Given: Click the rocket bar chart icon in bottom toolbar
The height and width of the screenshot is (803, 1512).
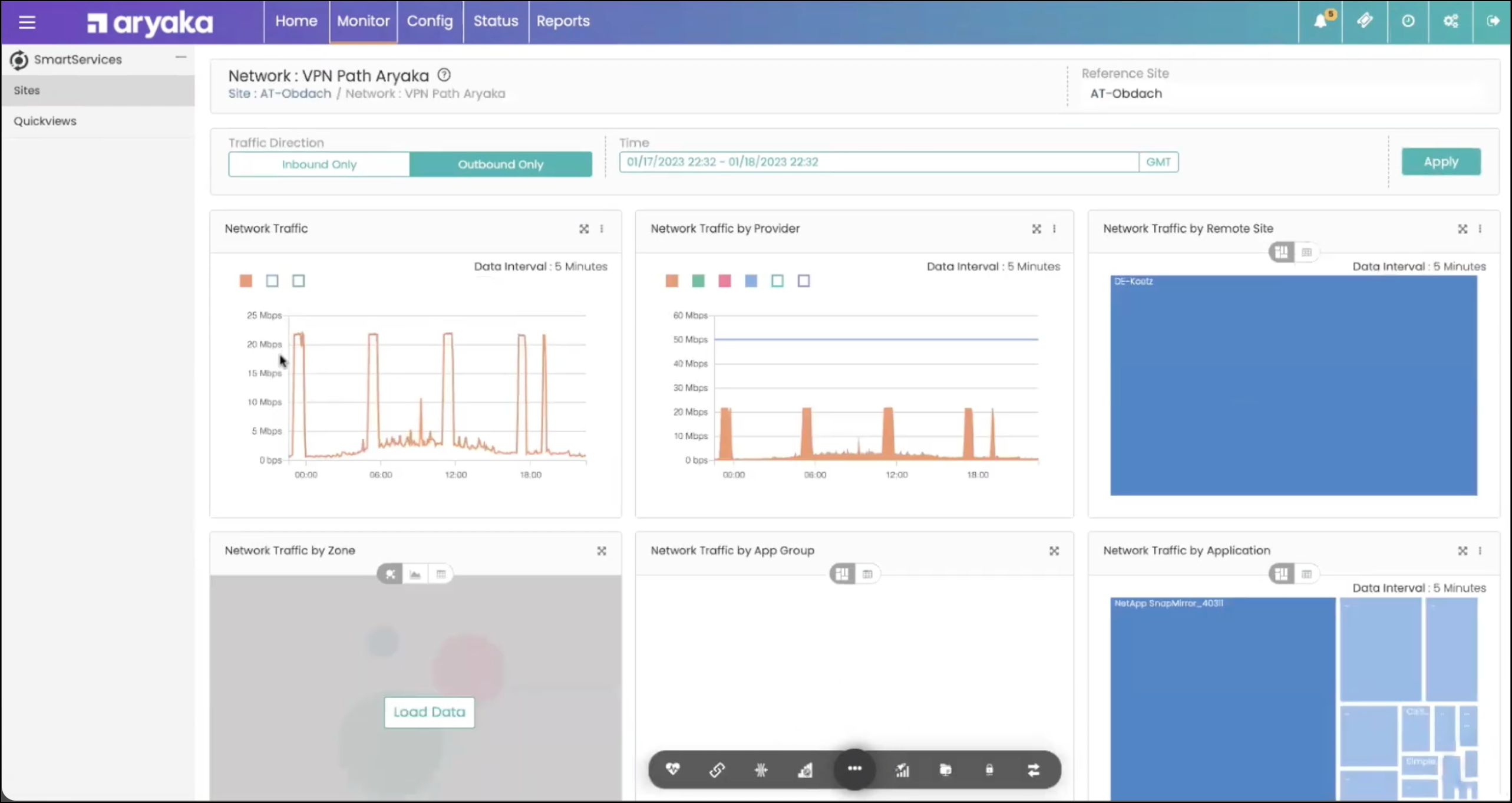Looking at the screenshot, I should click(x=902, y=769).
